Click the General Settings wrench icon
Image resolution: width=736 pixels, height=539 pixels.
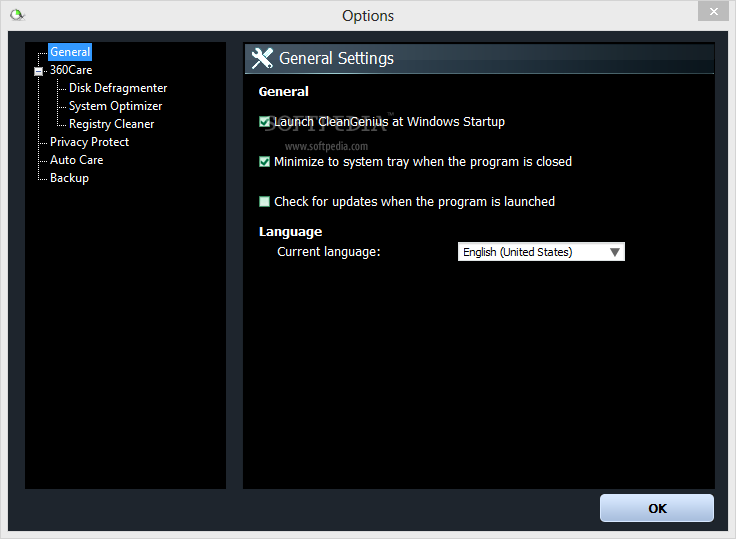[x=262, y=58]
